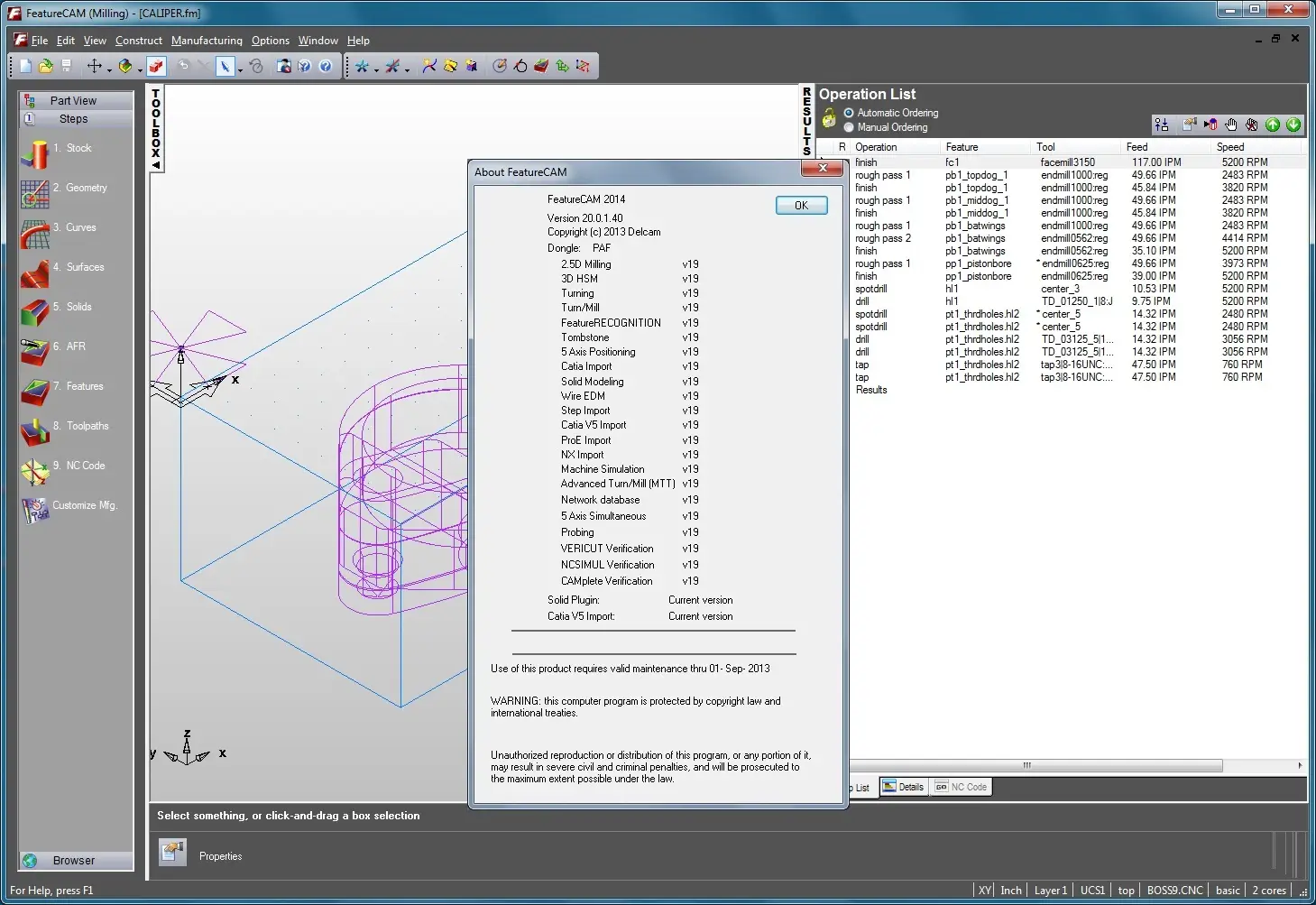1316x905 pixels.
Task: Expand the view cube dropdown arrow
Action: pyautogui.click(x=140, y=69)
